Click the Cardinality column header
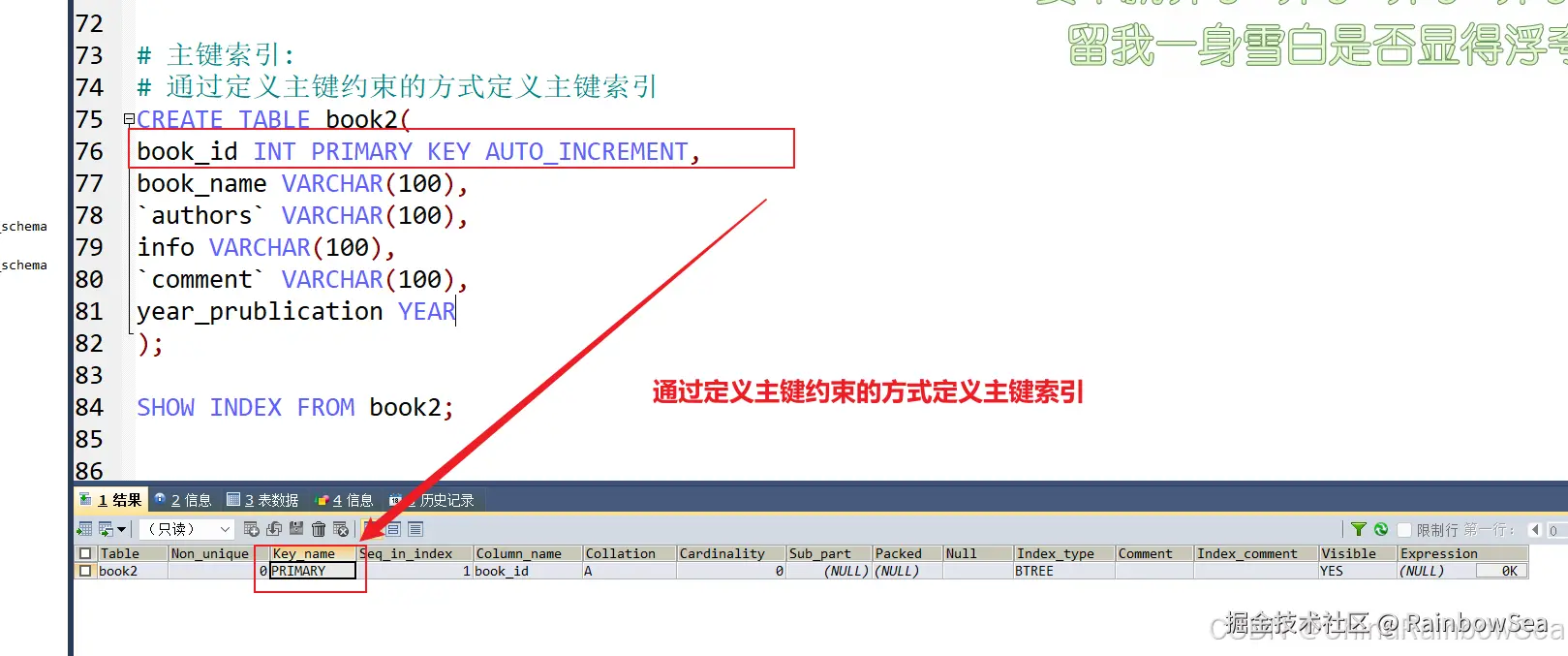 [730, 553]
